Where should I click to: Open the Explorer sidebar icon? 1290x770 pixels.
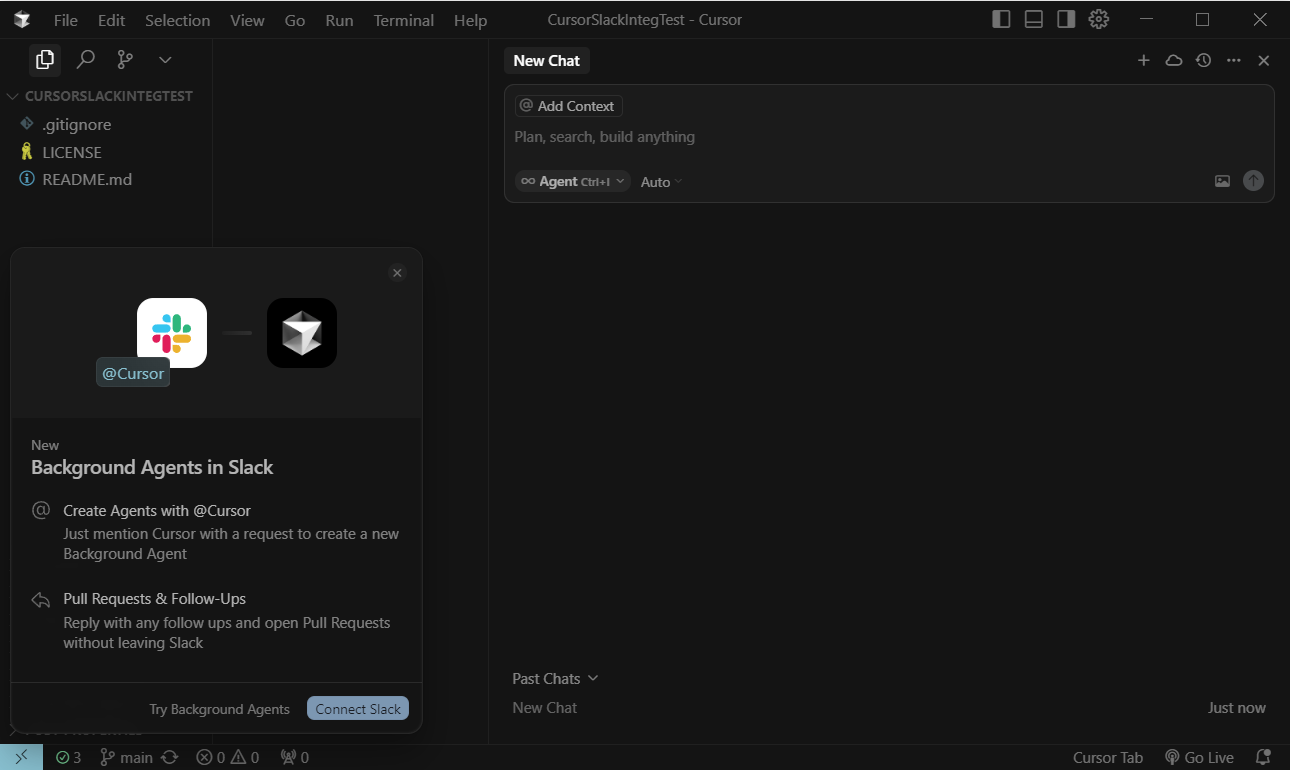pos(44,59)
